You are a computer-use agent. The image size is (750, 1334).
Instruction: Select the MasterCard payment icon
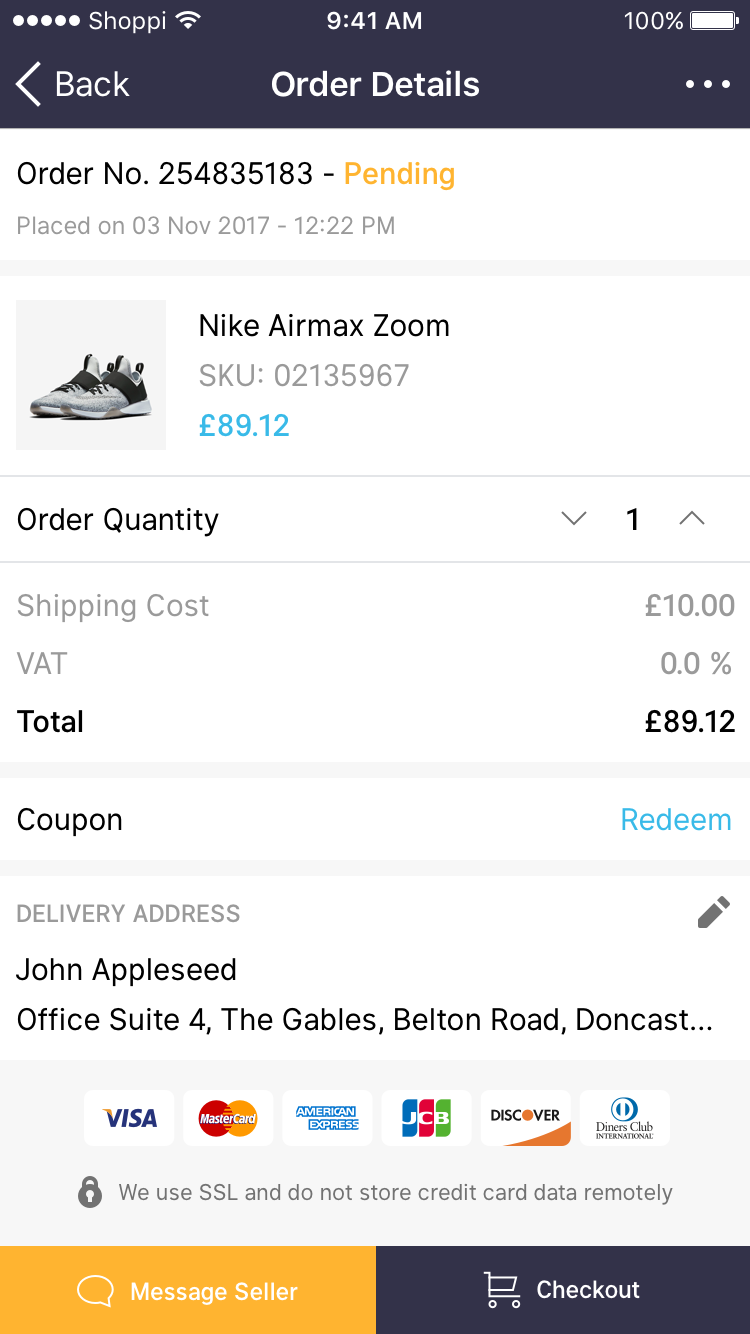click(228, 1117)
